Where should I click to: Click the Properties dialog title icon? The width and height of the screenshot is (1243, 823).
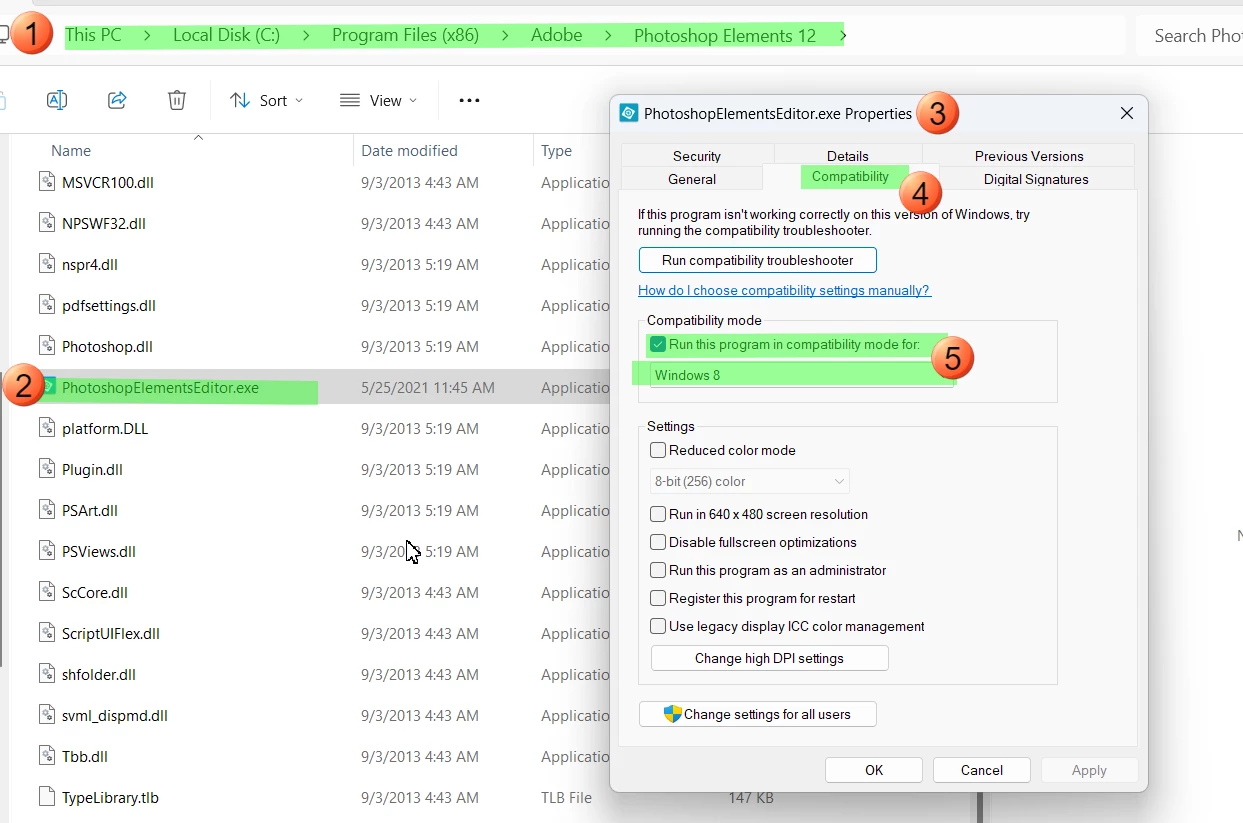[x=629, y=113]
